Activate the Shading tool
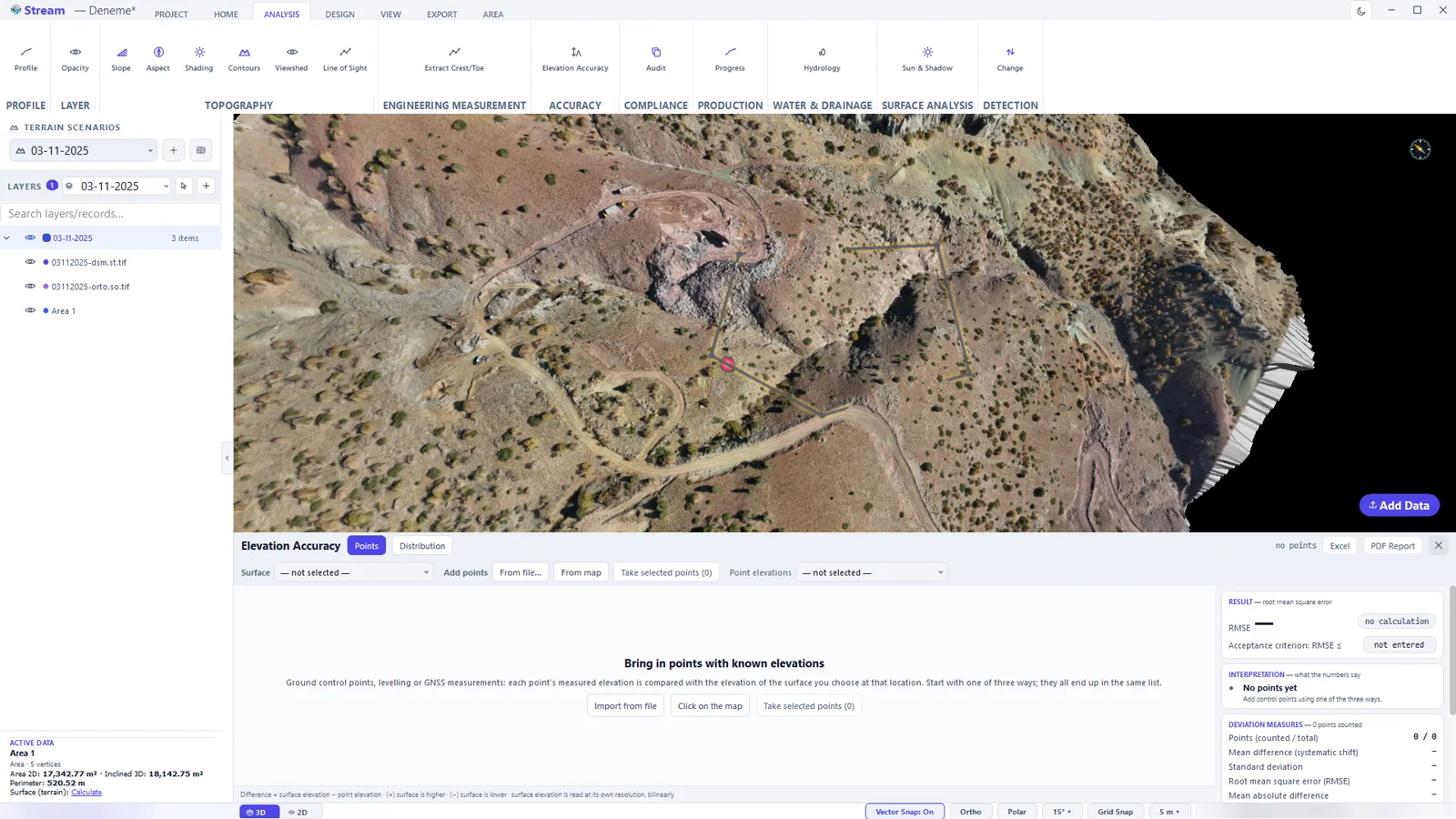Image resolution: width=1456 pixels, height=819 pixels. click(199, 59)
